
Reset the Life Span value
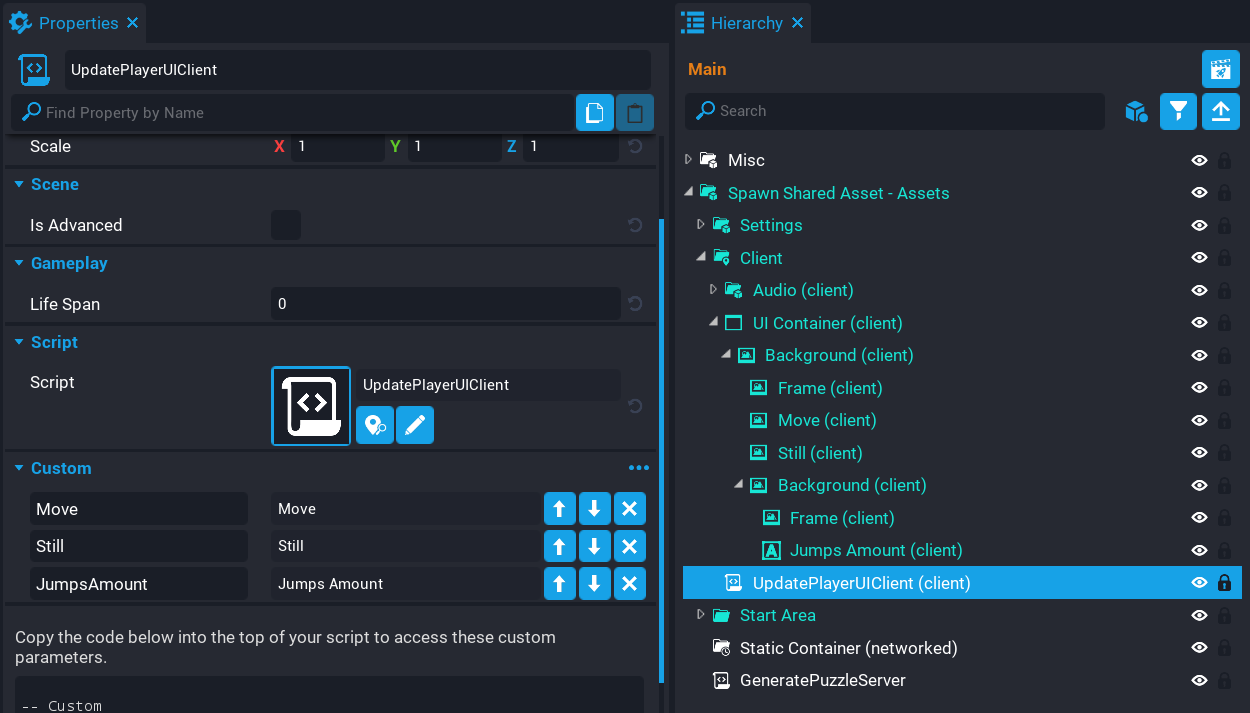[635, 304]
